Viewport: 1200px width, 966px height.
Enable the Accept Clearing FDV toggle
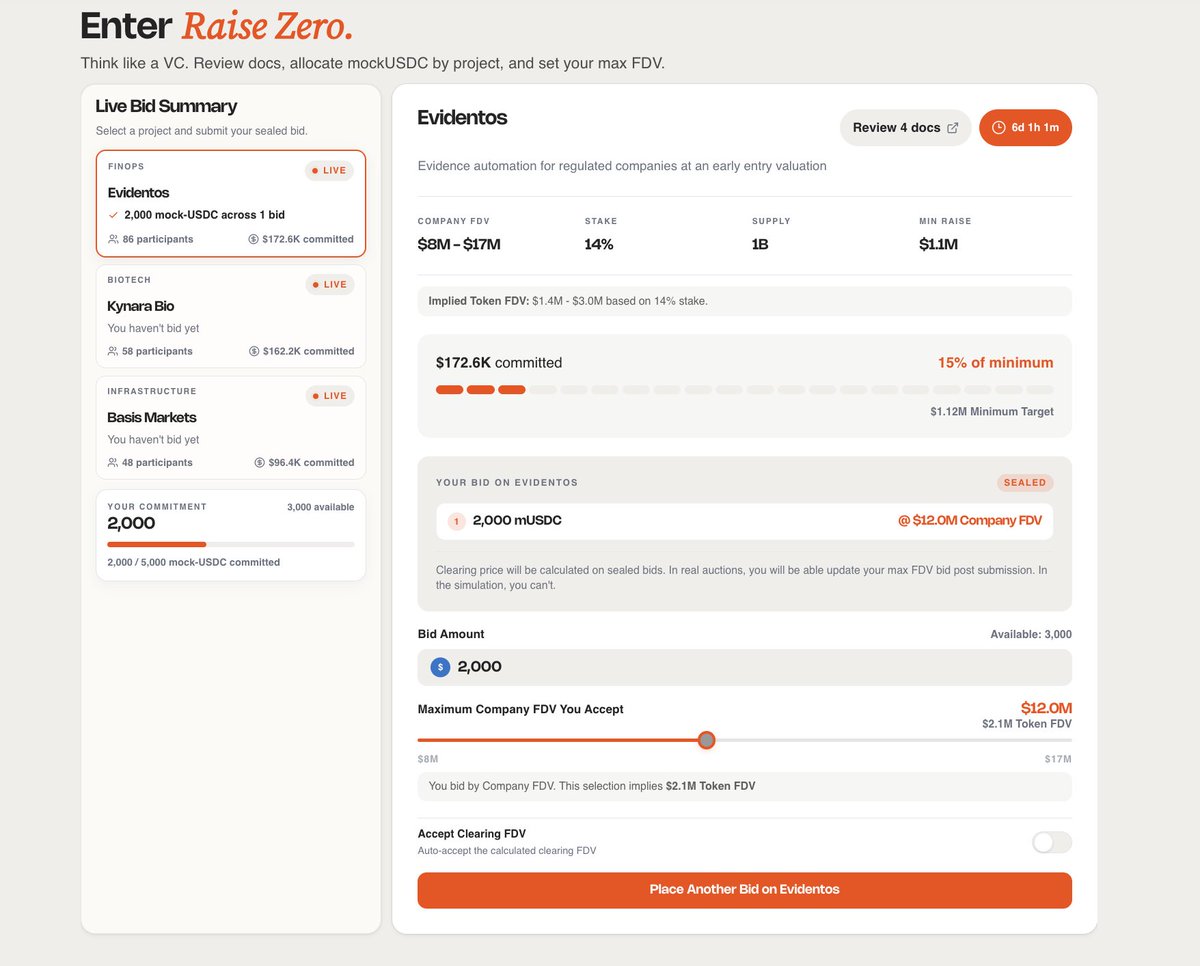point(1051,842)
